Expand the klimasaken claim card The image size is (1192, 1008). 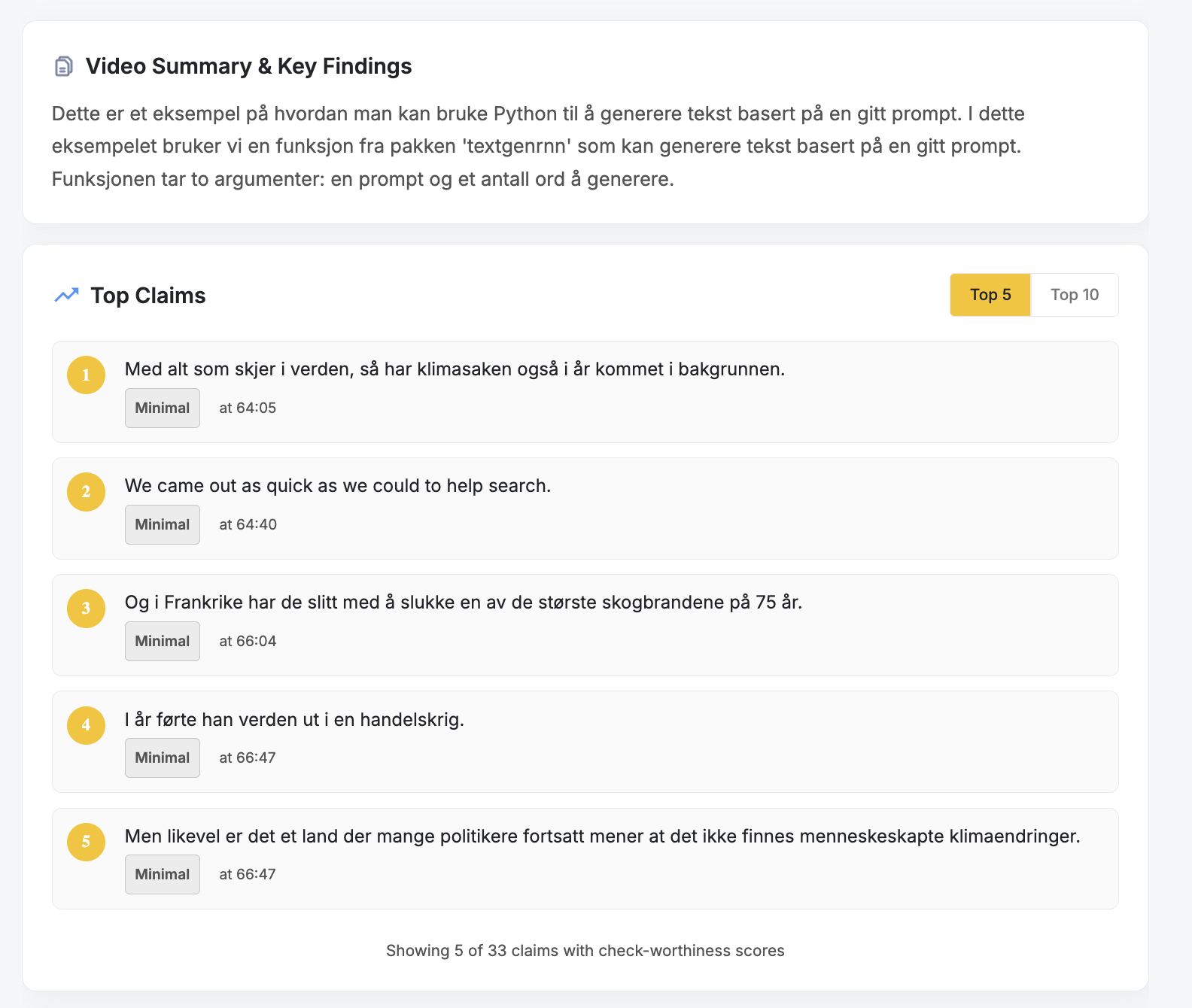pyautogui.click(x=584, y=392)
